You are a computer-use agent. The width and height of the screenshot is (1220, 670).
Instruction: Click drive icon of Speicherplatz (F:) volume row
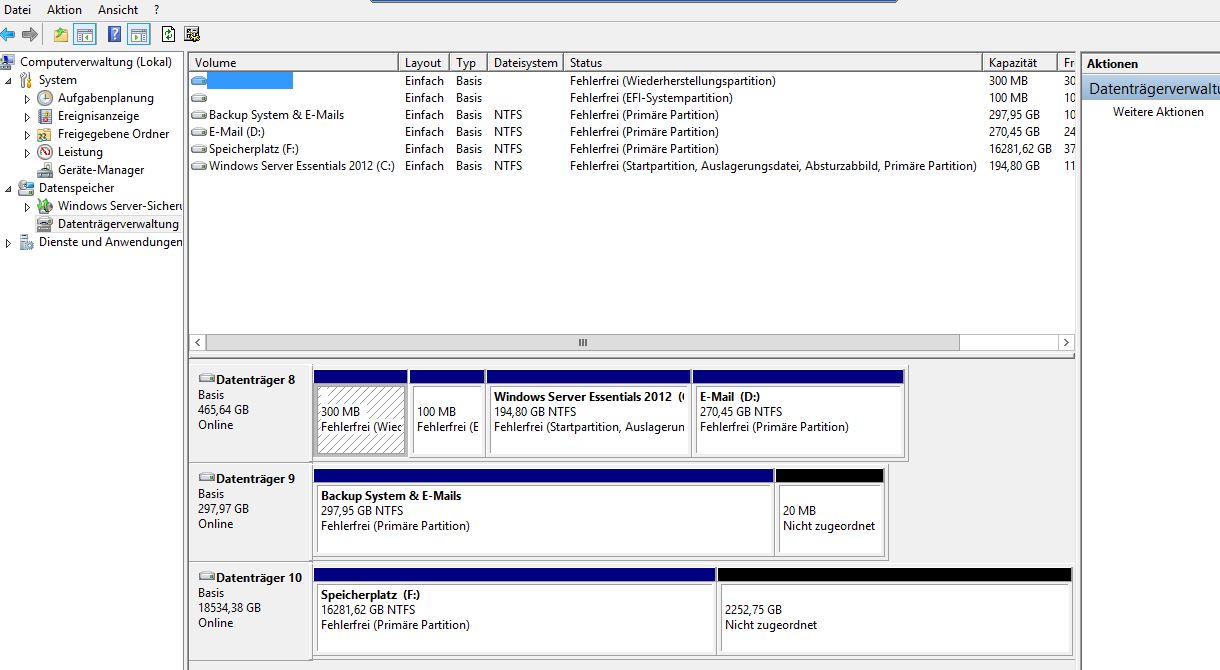point(199,149)
